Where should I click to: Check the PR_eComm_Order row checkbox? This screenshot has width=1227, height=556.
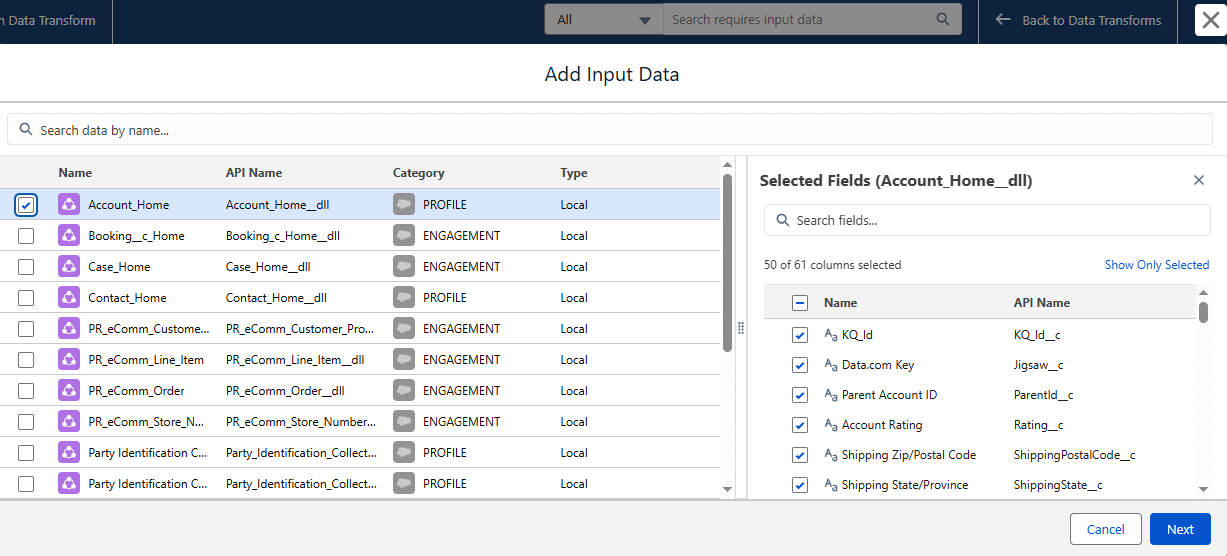pyautogui.click(x=26, y=391)
